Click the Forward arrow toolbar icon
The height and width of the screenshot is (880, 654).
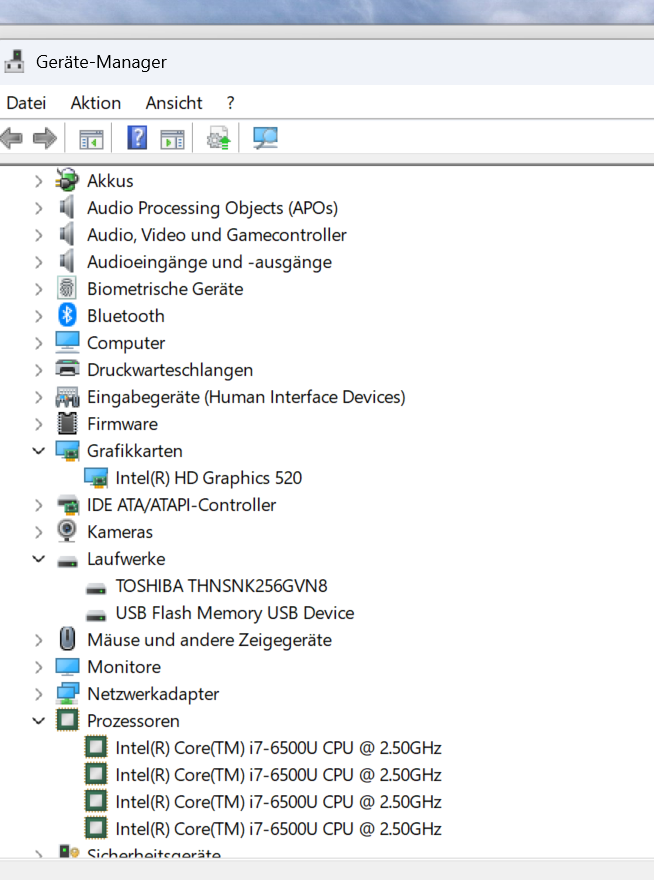pyautogui.click(x=45, y=138)
